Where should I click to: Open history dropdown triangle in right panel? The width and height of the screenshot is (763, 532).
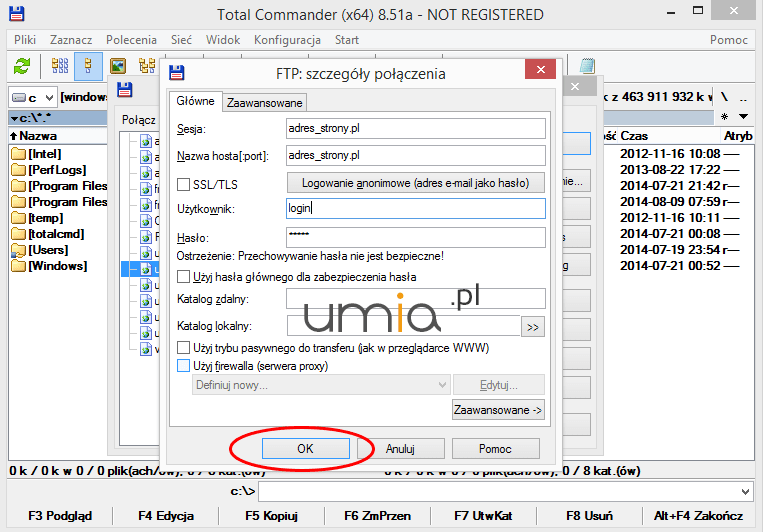[744, 117]
